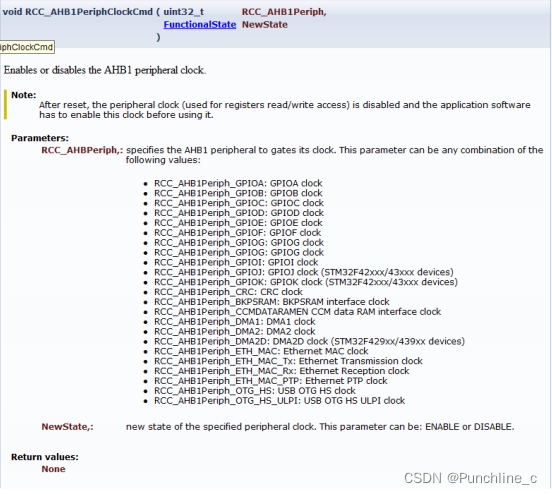Click RCC_AHB1Periph_ETH_MAC: Ethernet MAC clock entry
The height and width of the screenshot is (494, 552).
click(261, 351)
